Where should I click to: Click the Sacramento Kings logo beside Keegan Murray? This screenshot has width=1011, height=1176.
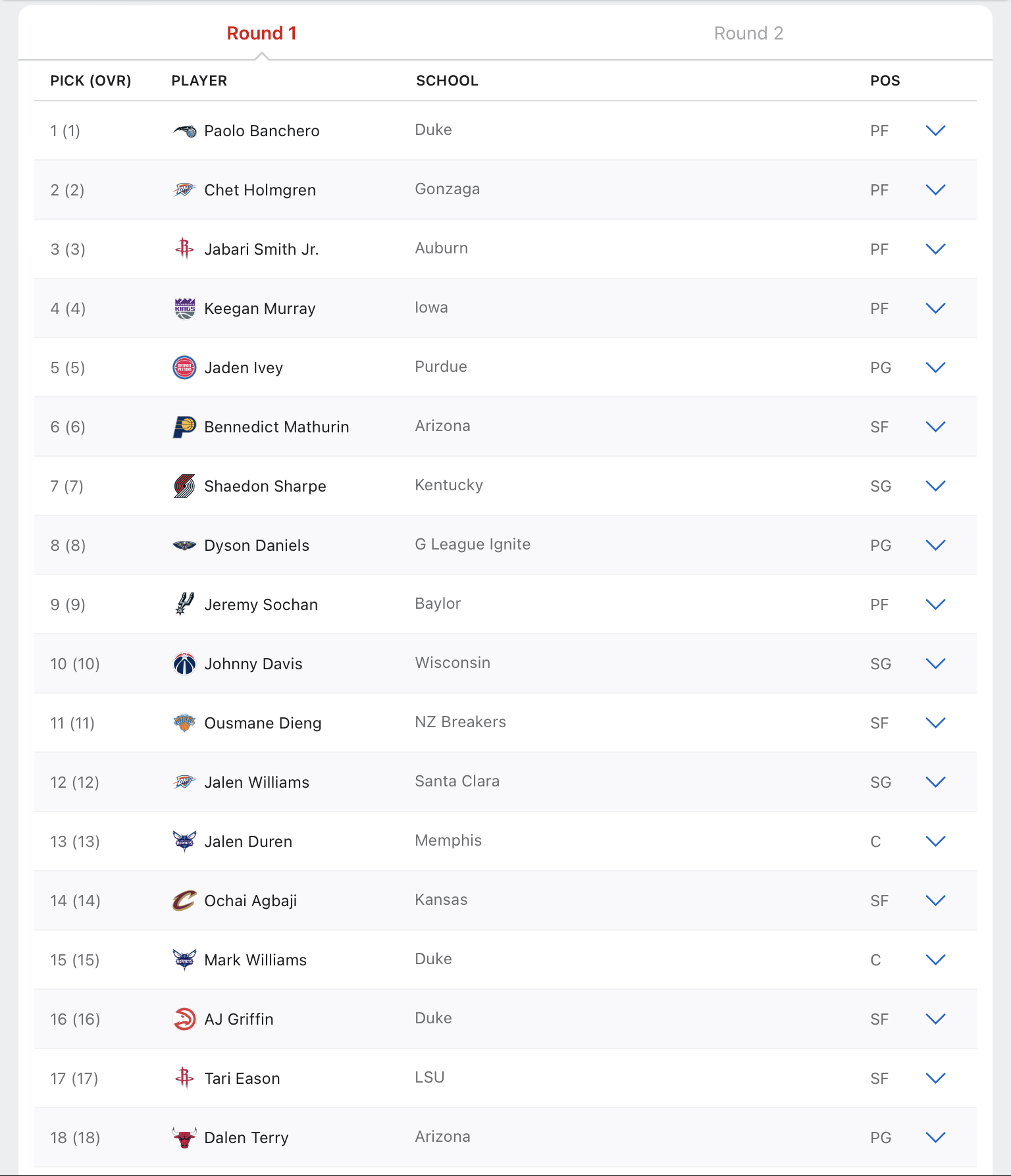coord(184,308)
